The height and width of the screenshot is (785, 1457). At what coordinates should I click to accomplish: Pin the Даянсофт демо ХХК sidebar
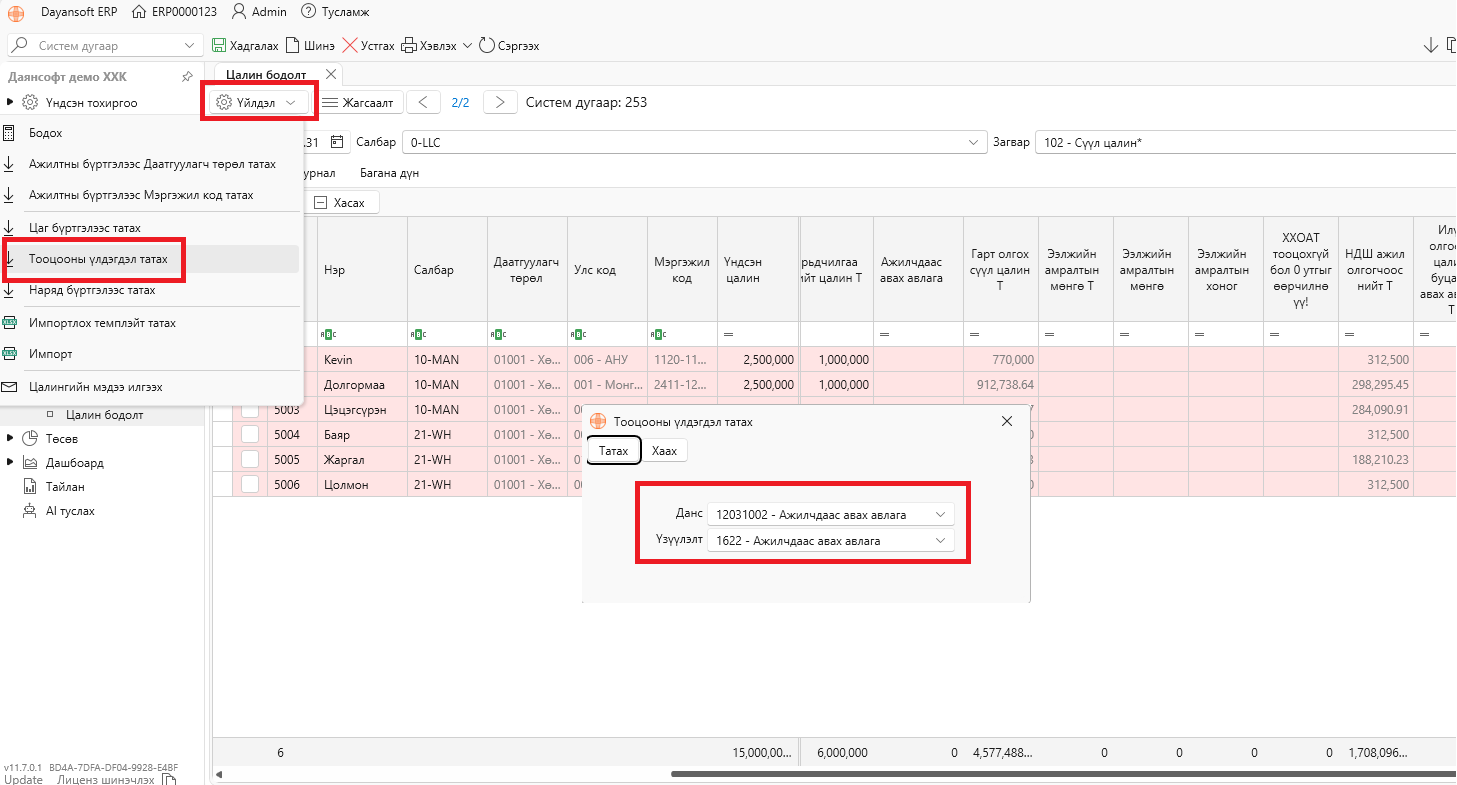point(187,77)
